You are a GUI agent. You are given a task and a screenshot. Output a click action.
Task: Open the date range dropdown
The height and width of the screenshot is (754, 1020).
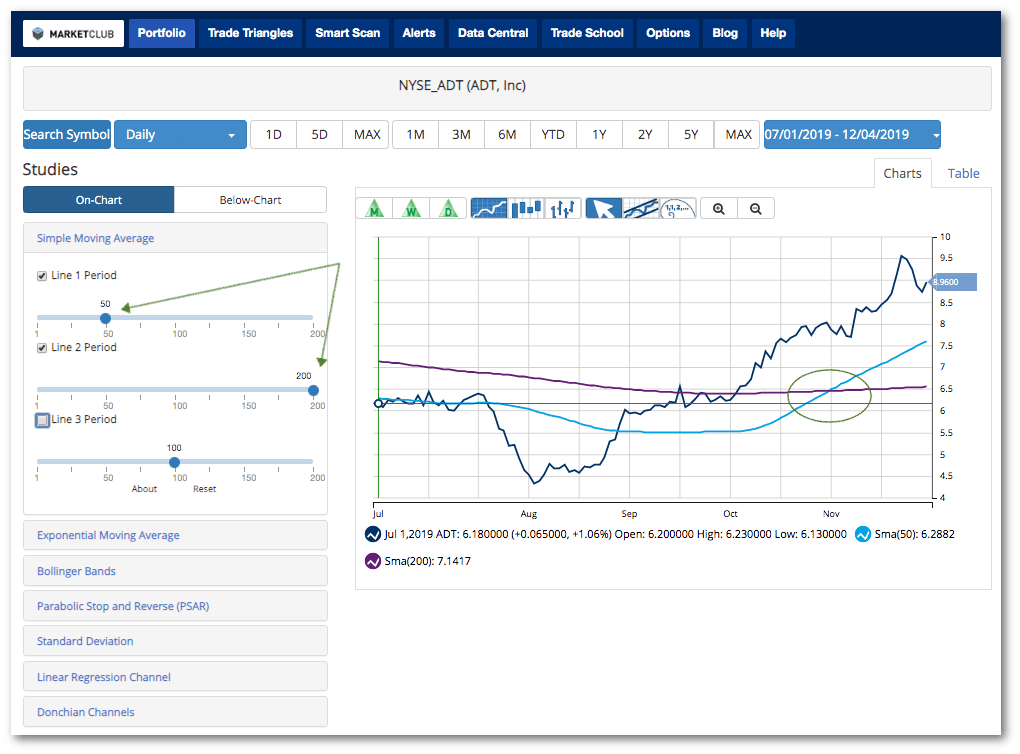[x=852, y=135]
